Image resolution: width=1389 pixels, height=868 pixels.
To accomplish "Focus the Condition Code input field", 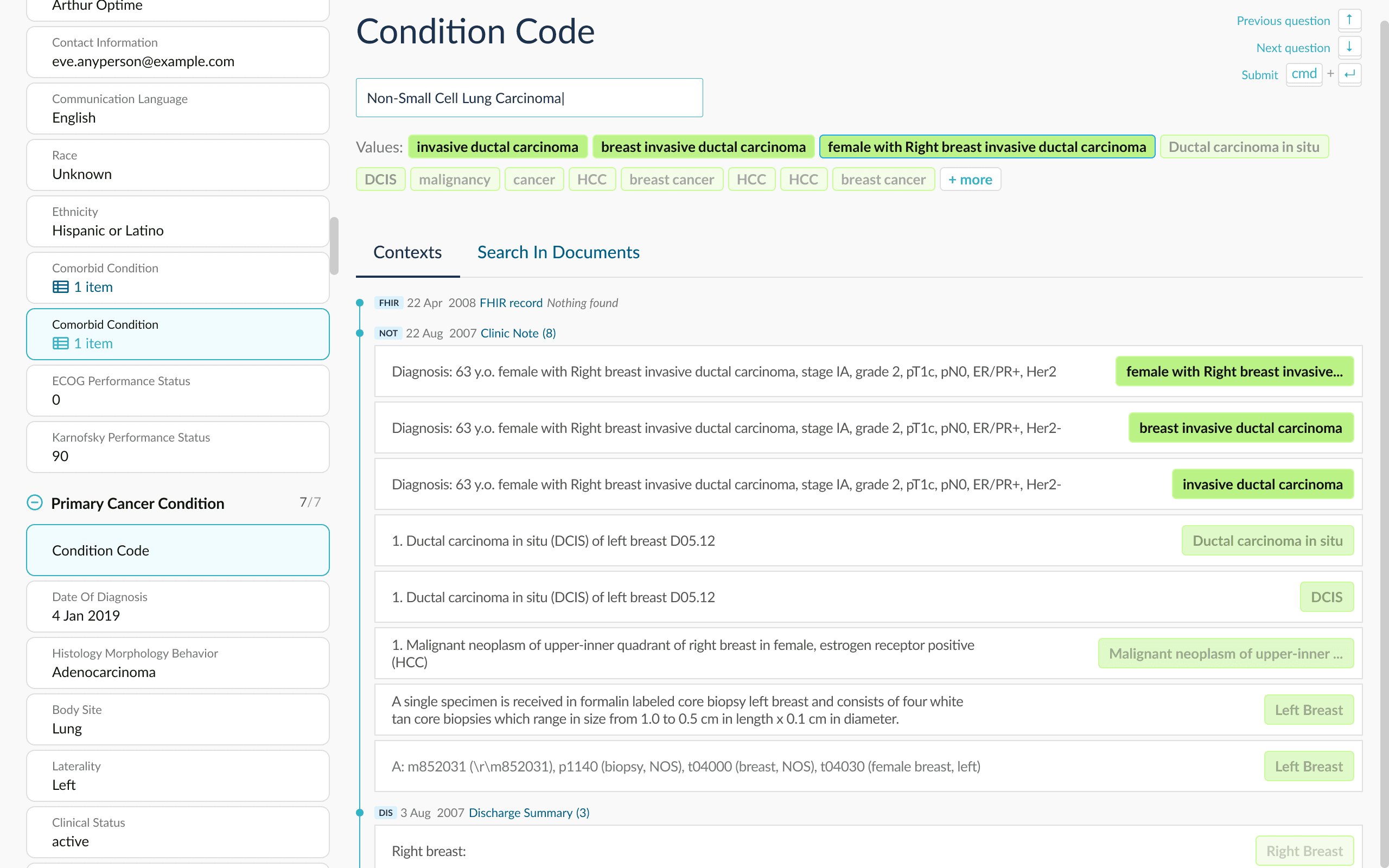I will 529,98.
